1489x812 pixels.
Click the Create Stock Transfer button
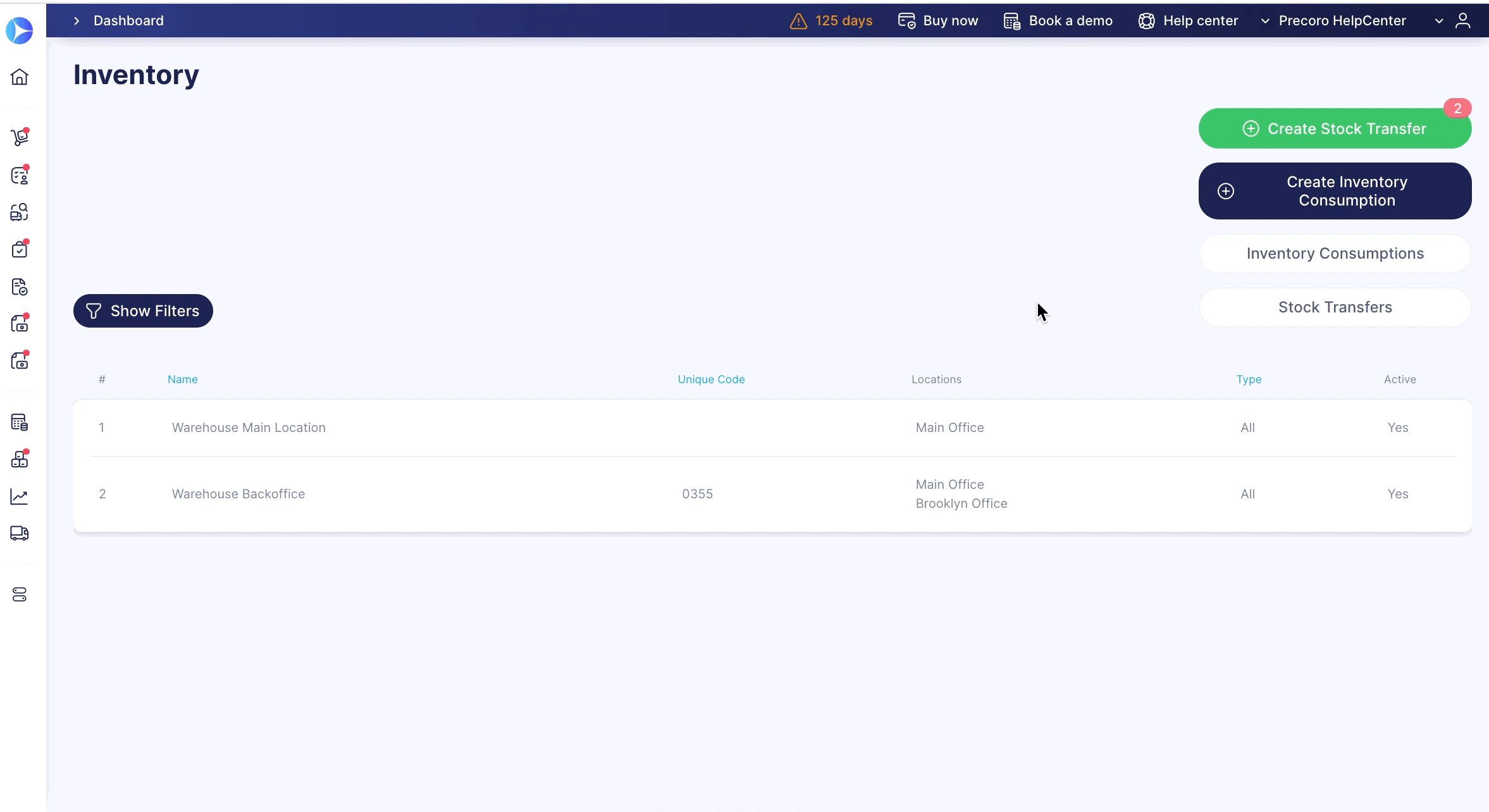pyautogui.click(x=1335, y=128)
